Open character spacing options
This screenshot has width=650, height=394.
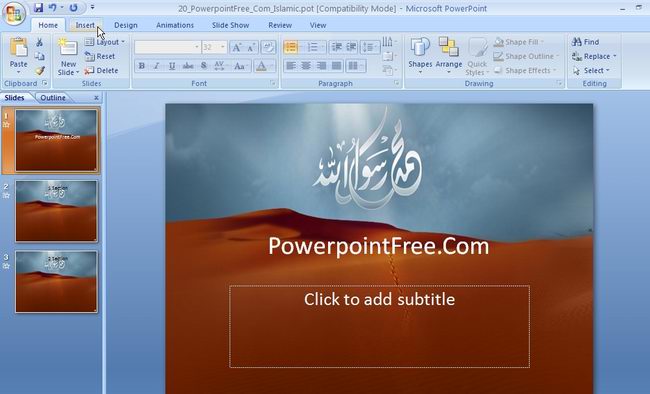click(220, 66)
